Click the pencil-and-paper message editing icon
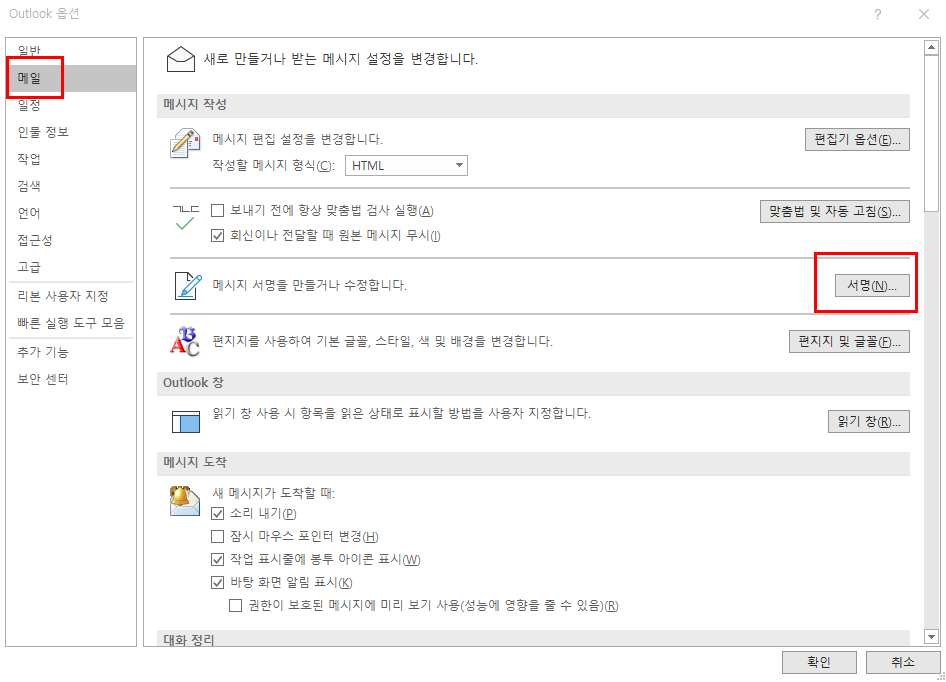Viewport: 946px width, 682px height. [185, 143]
